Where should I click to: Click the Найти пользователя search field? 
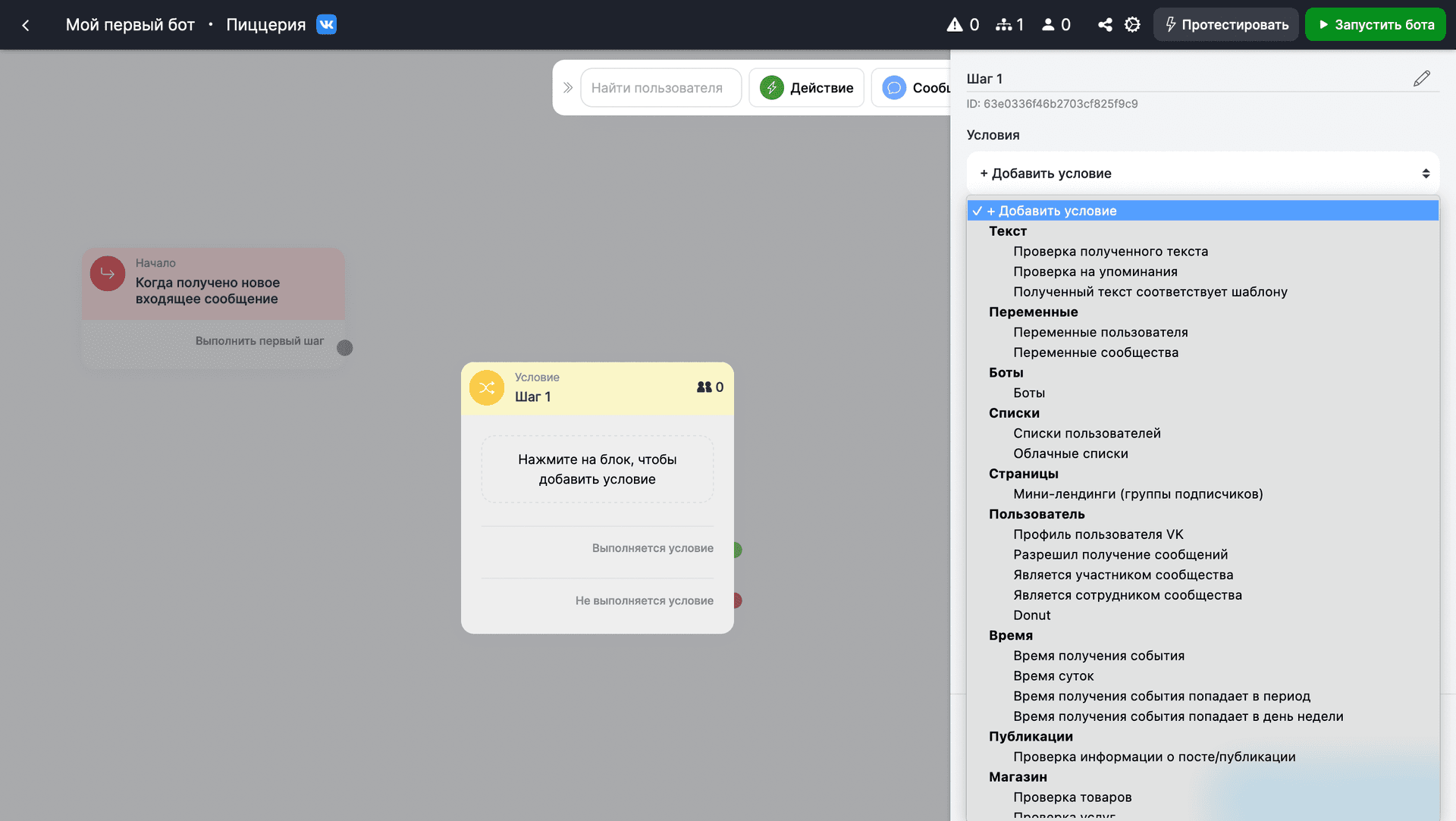[x=661, y=88]
